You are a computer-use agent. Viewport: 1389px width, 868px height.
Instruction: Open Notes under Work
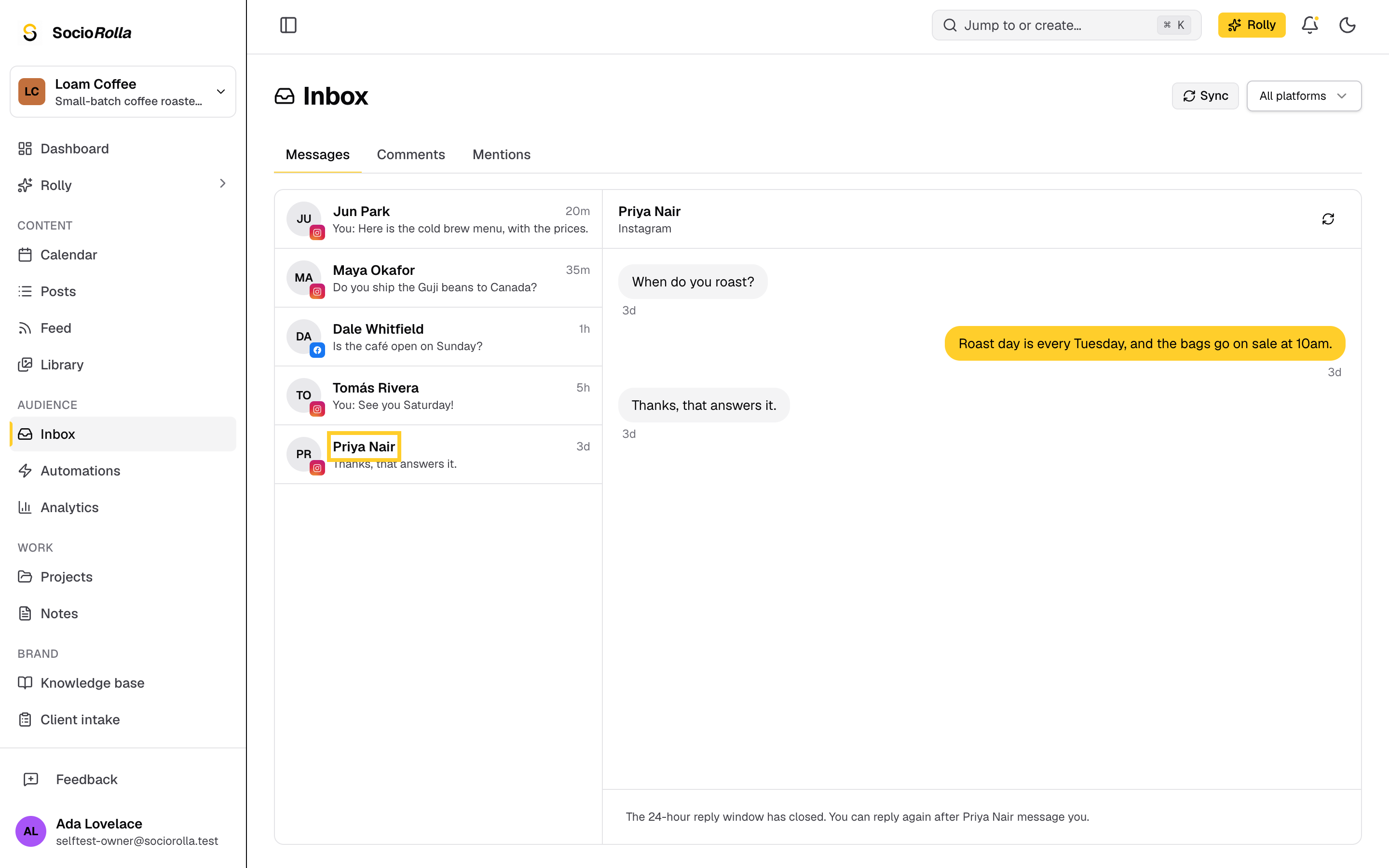(123, 613)
